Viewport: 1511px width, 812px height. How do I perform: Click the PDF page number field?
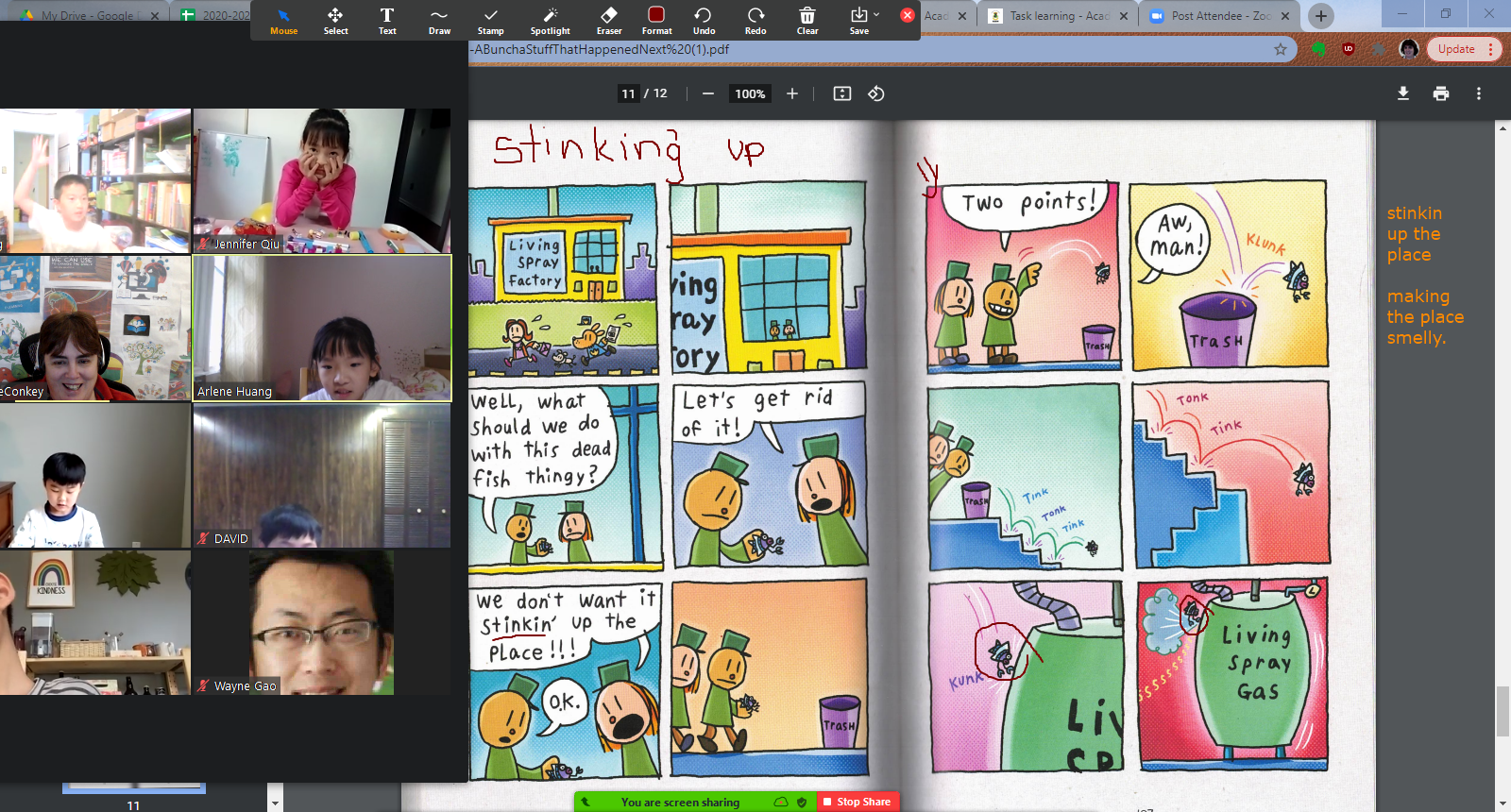(x=628, y=93)
